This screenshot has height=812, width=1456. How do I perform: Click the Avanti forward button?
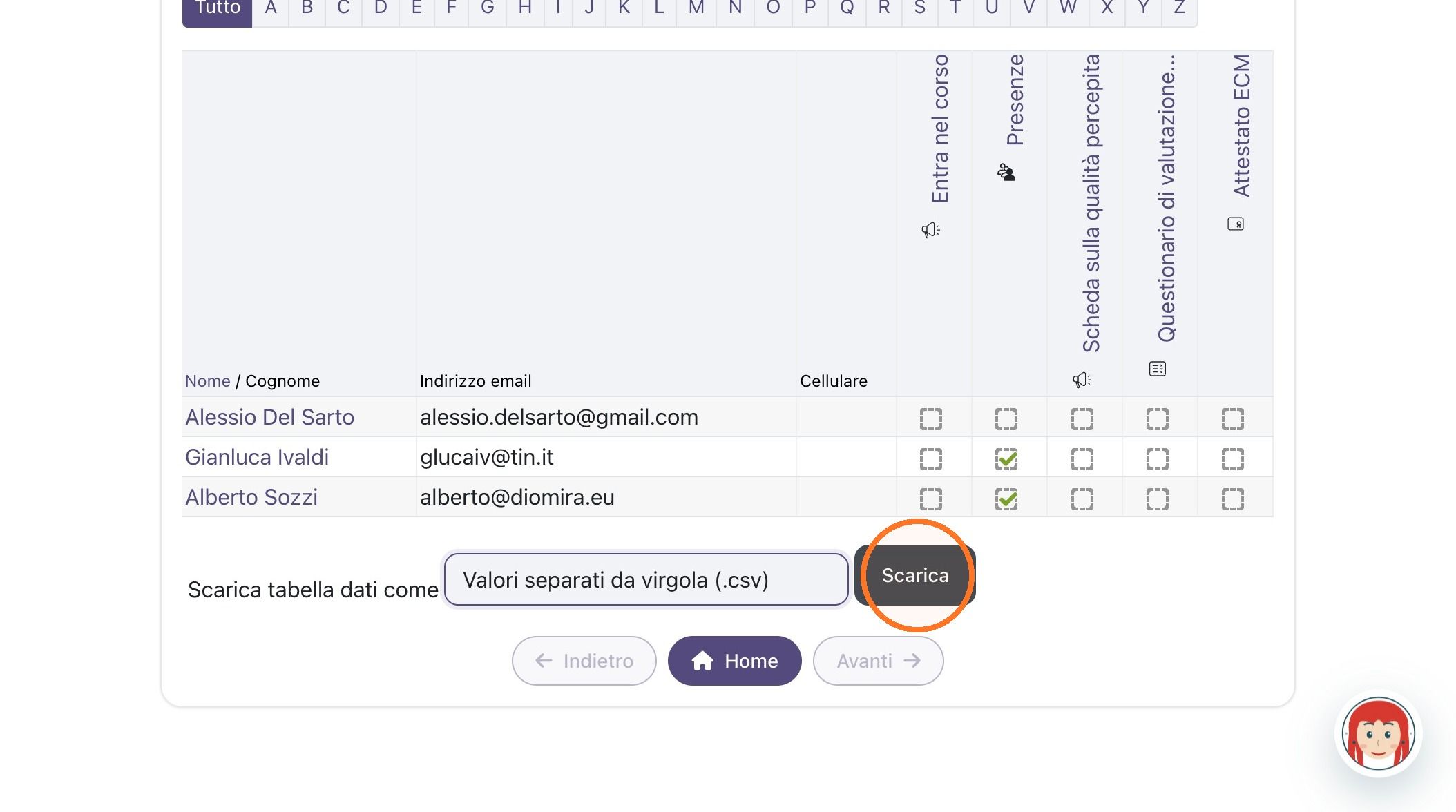point(879,661)
